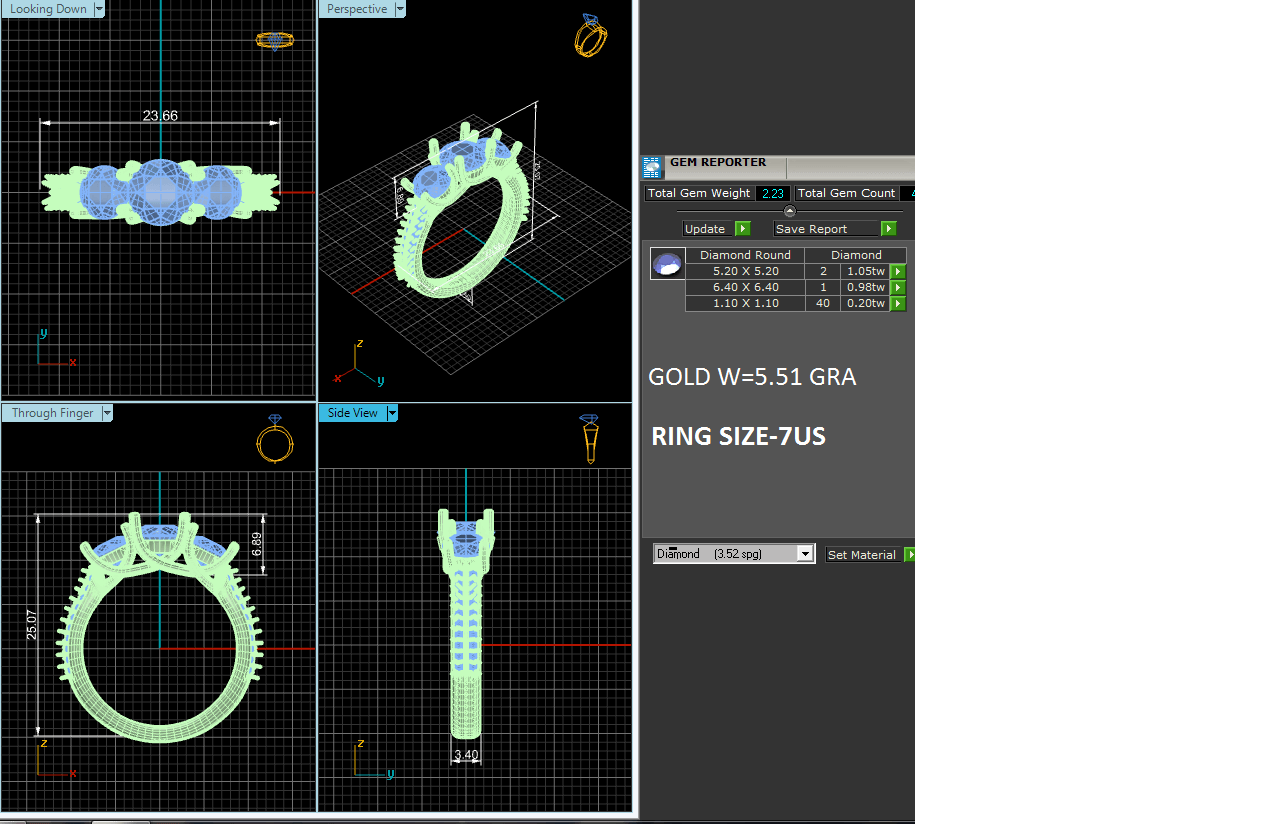Select the Through Finger viewport label
Image resolution: width=1274 pixels, height=824 pixels.
(52, 413)
